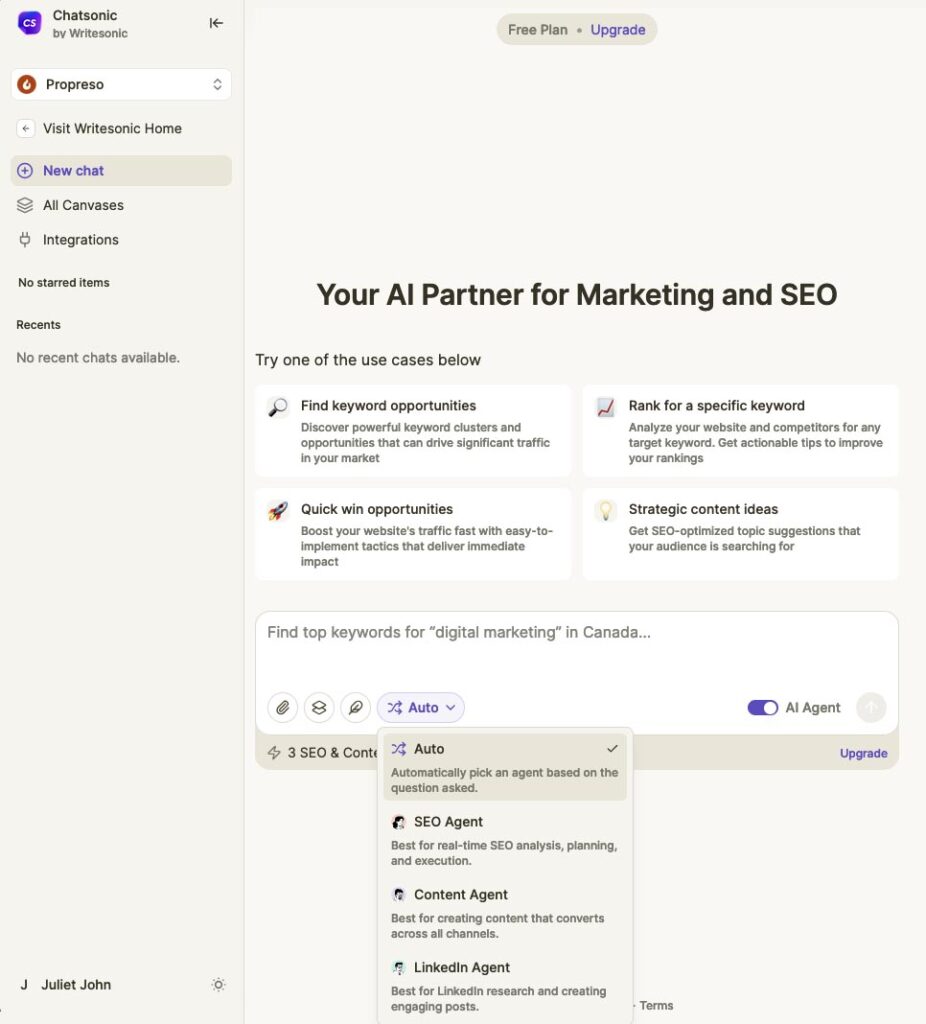Click the stacked layers icon in prompt box
The image size is (926, 1024).
coord(319,708)
